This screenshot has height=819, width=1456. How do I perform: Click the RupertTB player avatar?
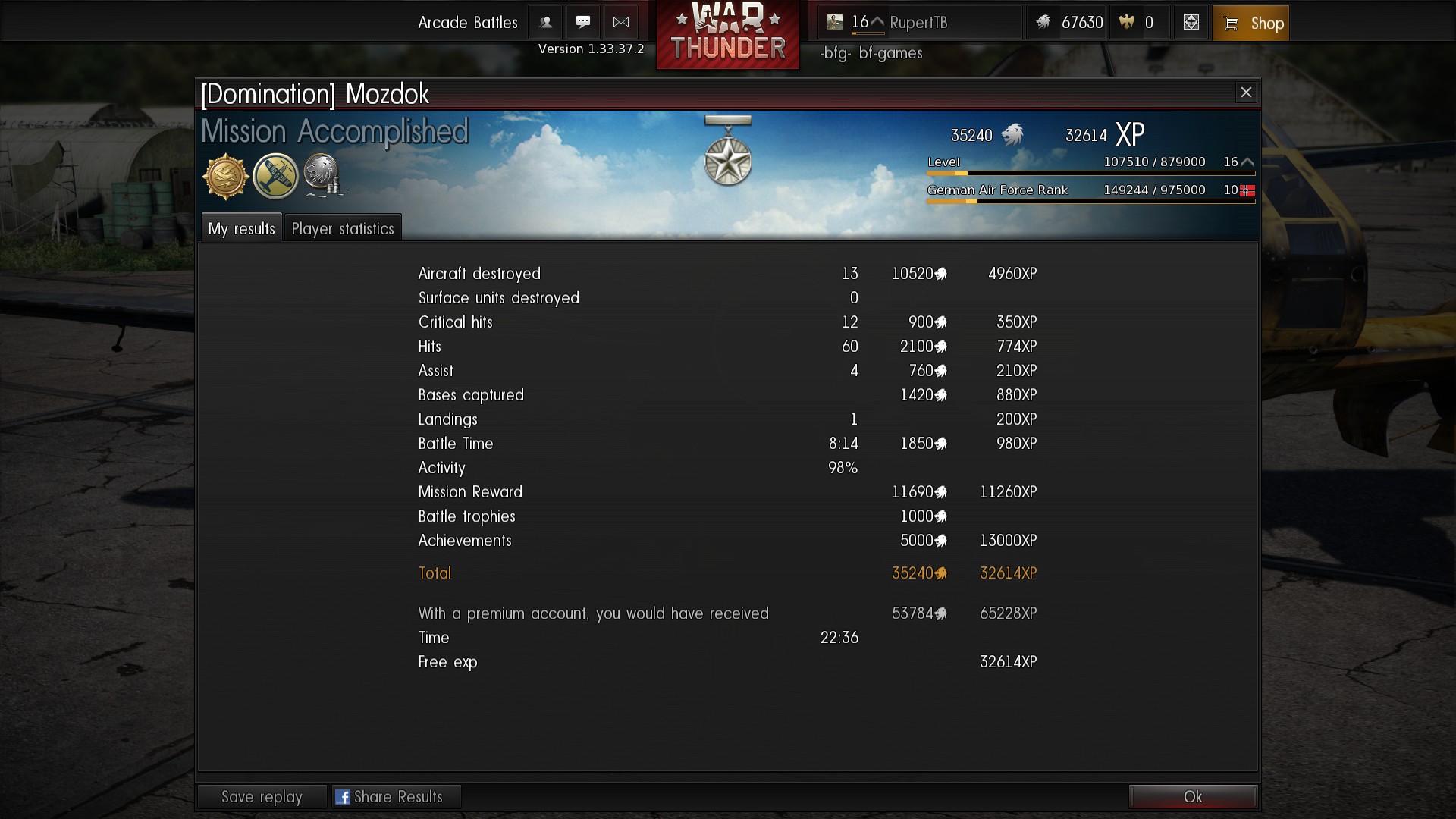click(x=835, y=23)
